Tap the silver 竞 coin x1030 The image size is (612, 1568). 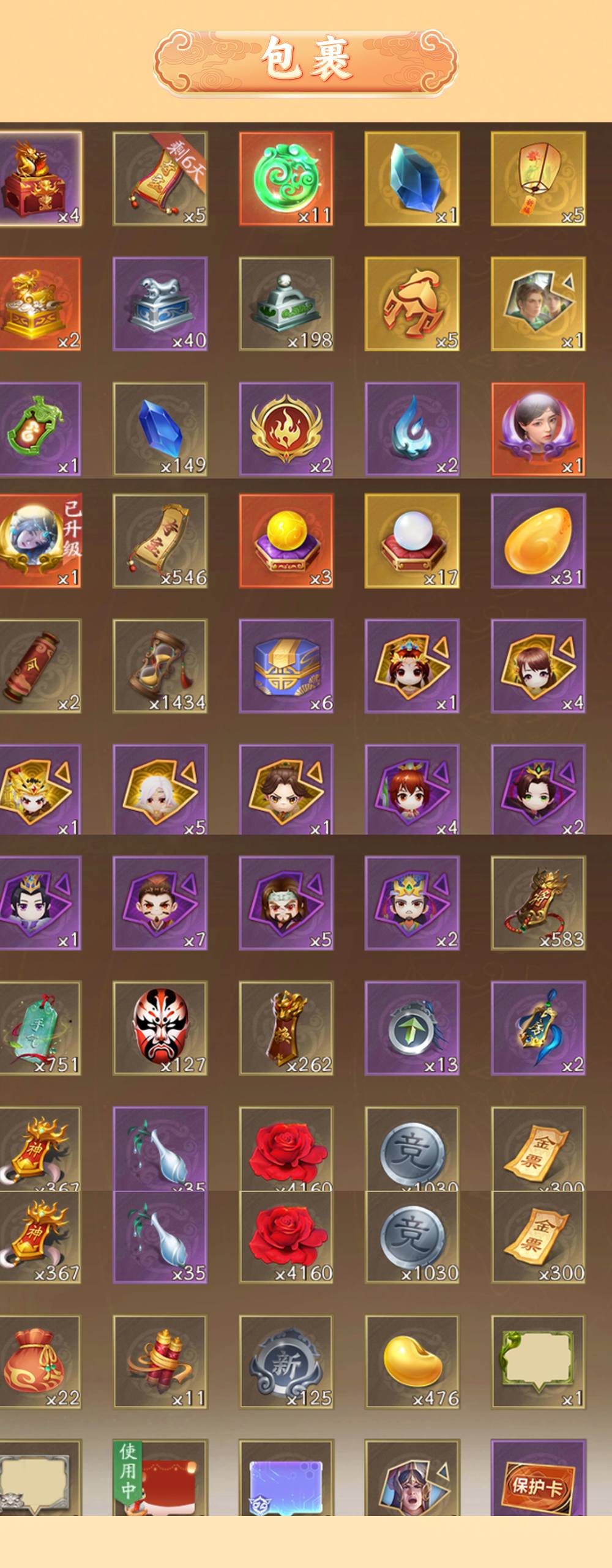(412, 1236)
